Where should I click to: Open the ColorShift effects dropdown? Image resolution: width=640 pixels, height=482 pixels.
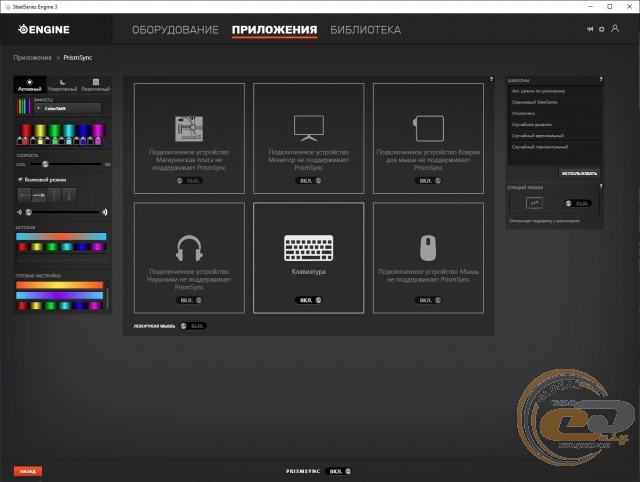click(x=68, y=108)
